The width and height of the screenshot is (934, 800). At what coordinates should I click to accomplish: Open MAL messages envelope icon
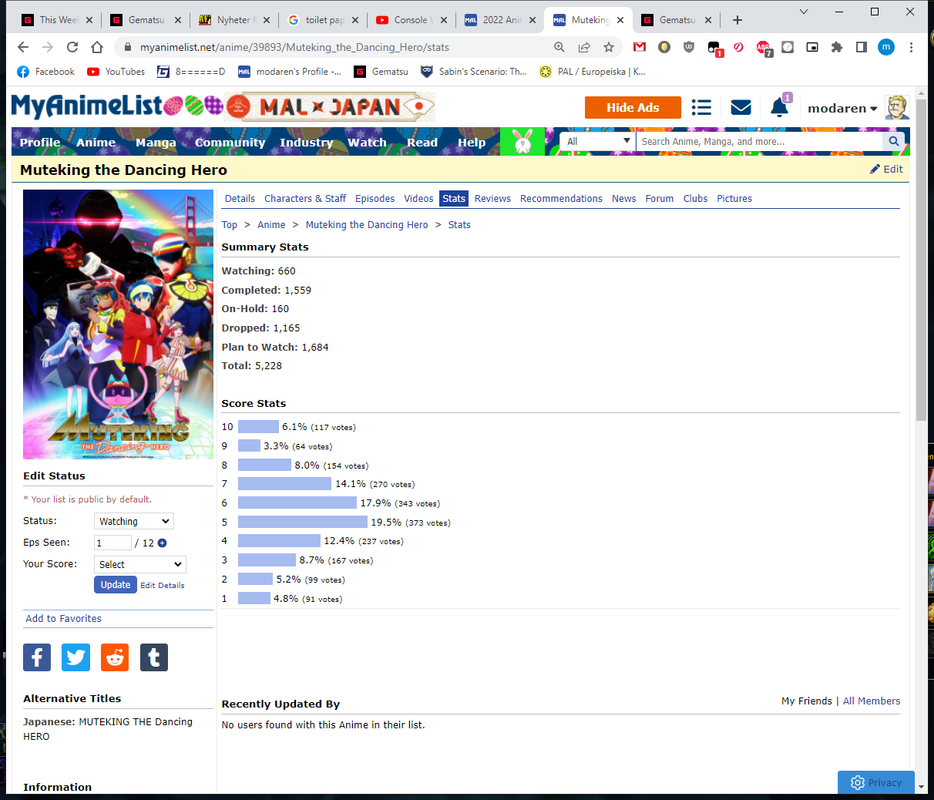click(x=740, y=108)
